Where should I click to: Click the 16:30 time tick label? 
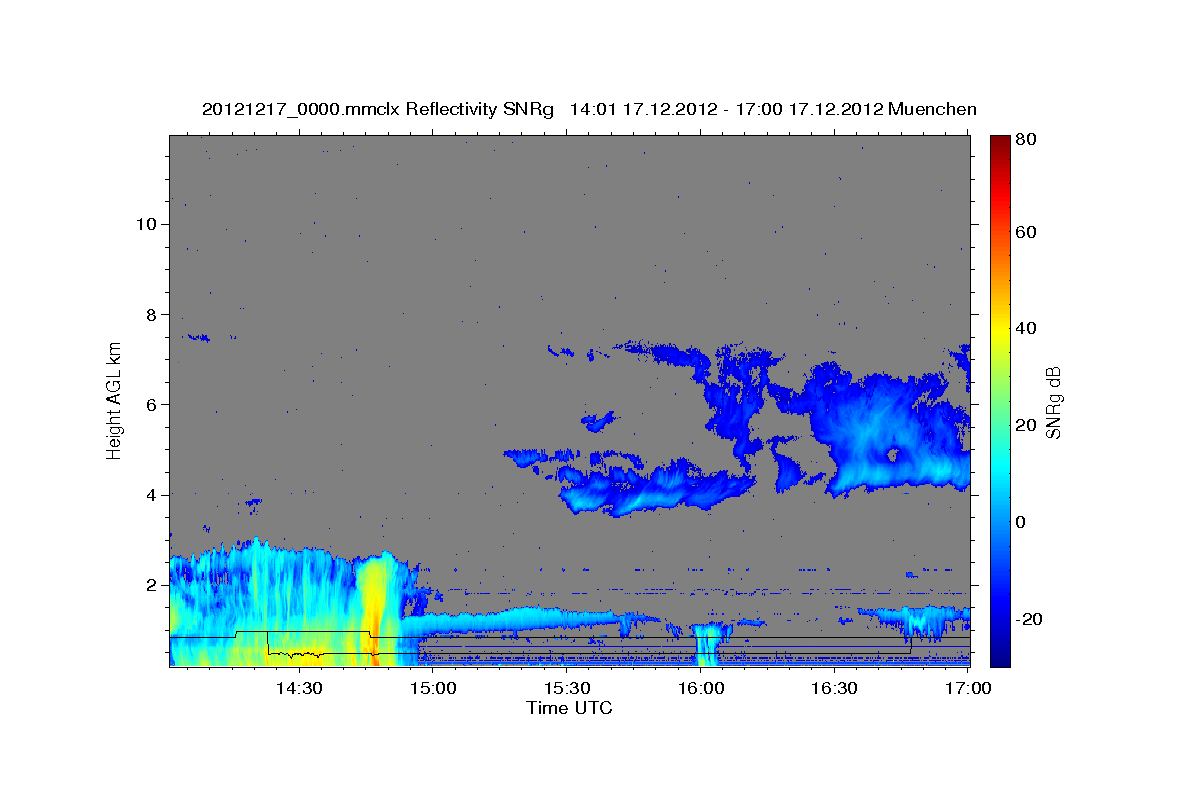(x=834, y=688)
